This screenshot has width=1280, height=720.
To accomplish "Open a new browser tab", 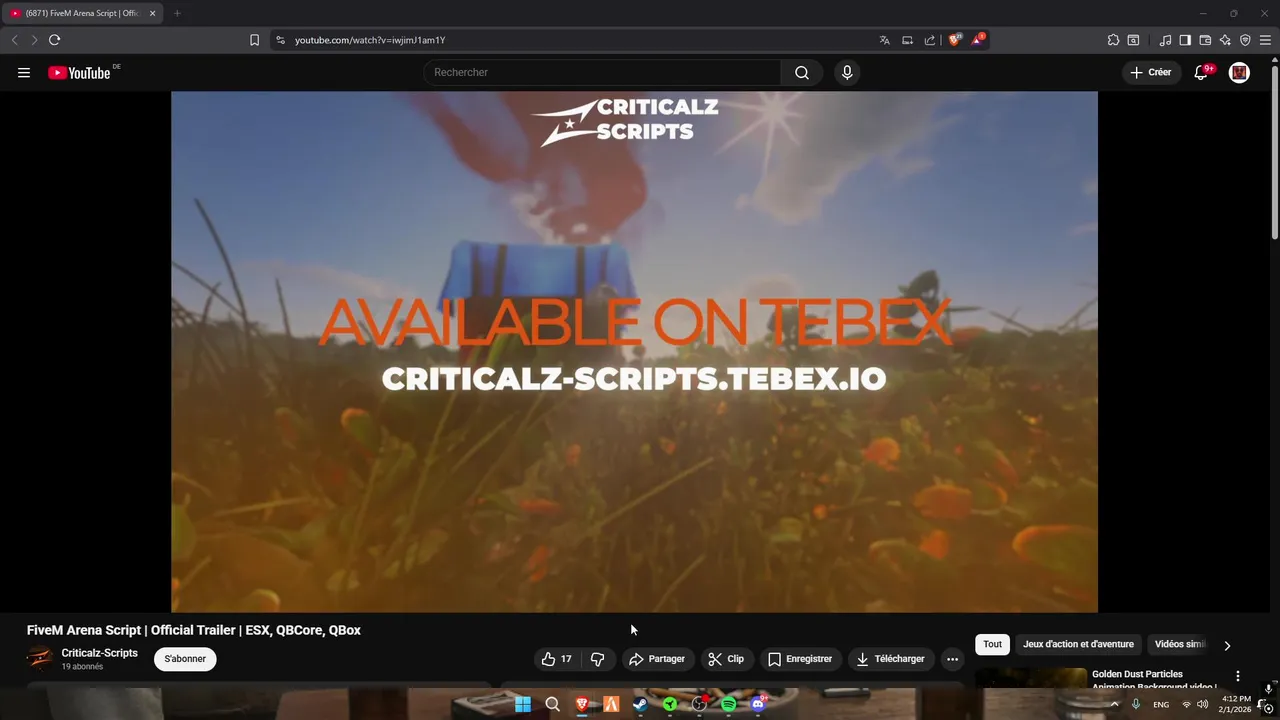I will (177, 13).
